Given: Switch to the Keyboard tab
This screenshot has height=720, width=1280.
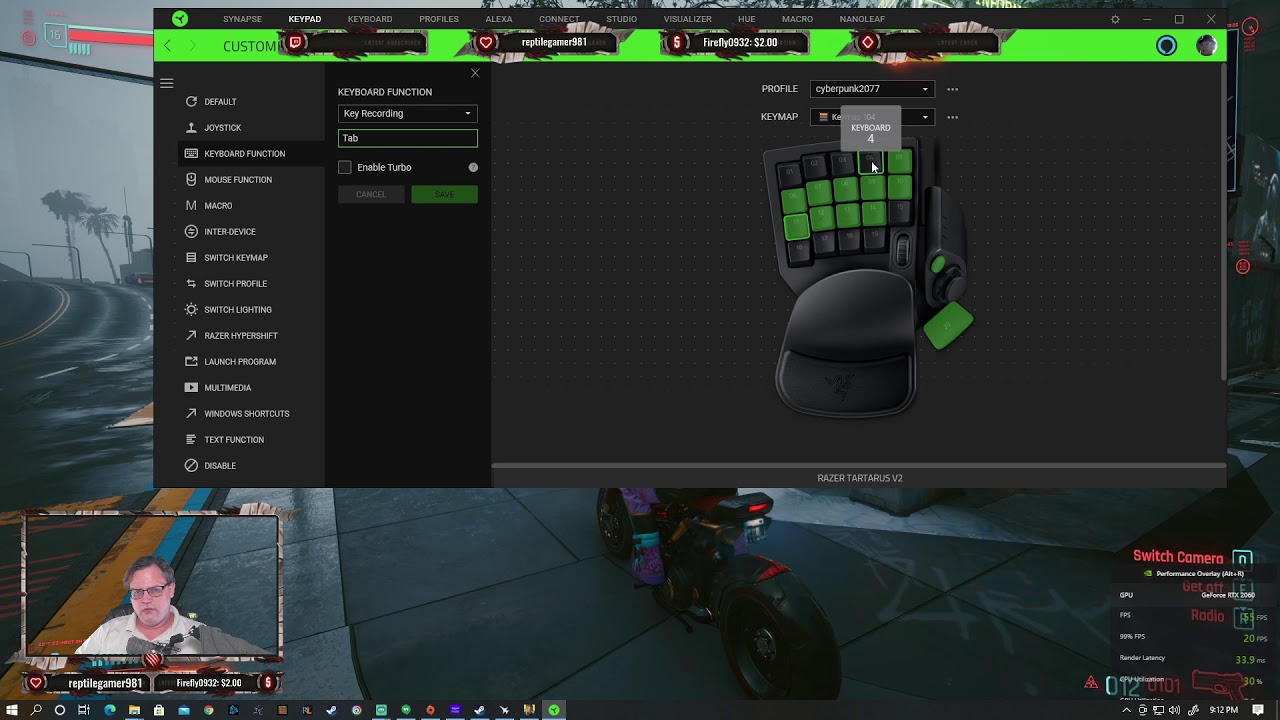Looking at the screenshot, I should tap(369, 18).
